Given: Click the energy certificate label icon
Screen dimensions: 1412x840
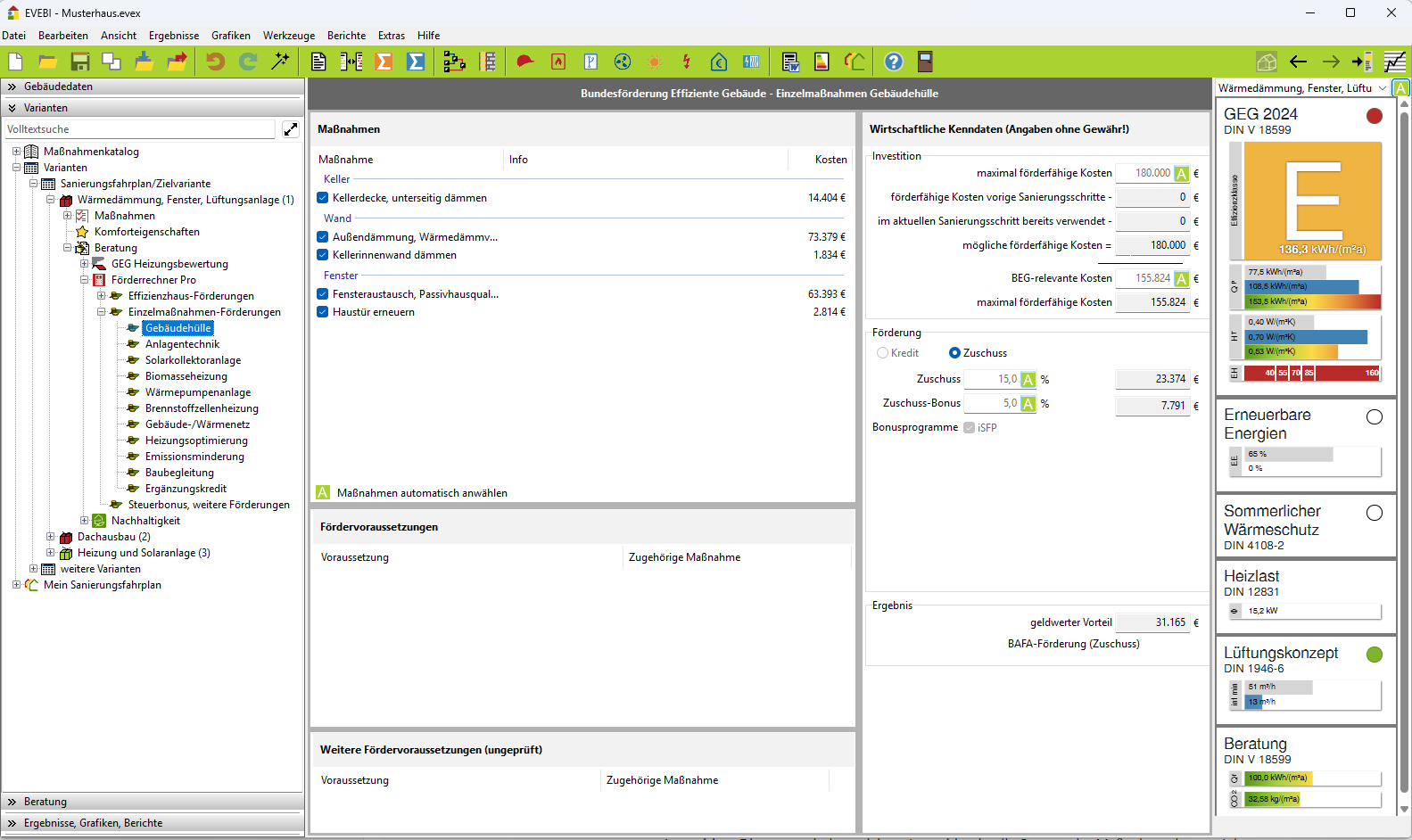Looking at the screenshot, I should pyautogui.click(x=822, y=62).
